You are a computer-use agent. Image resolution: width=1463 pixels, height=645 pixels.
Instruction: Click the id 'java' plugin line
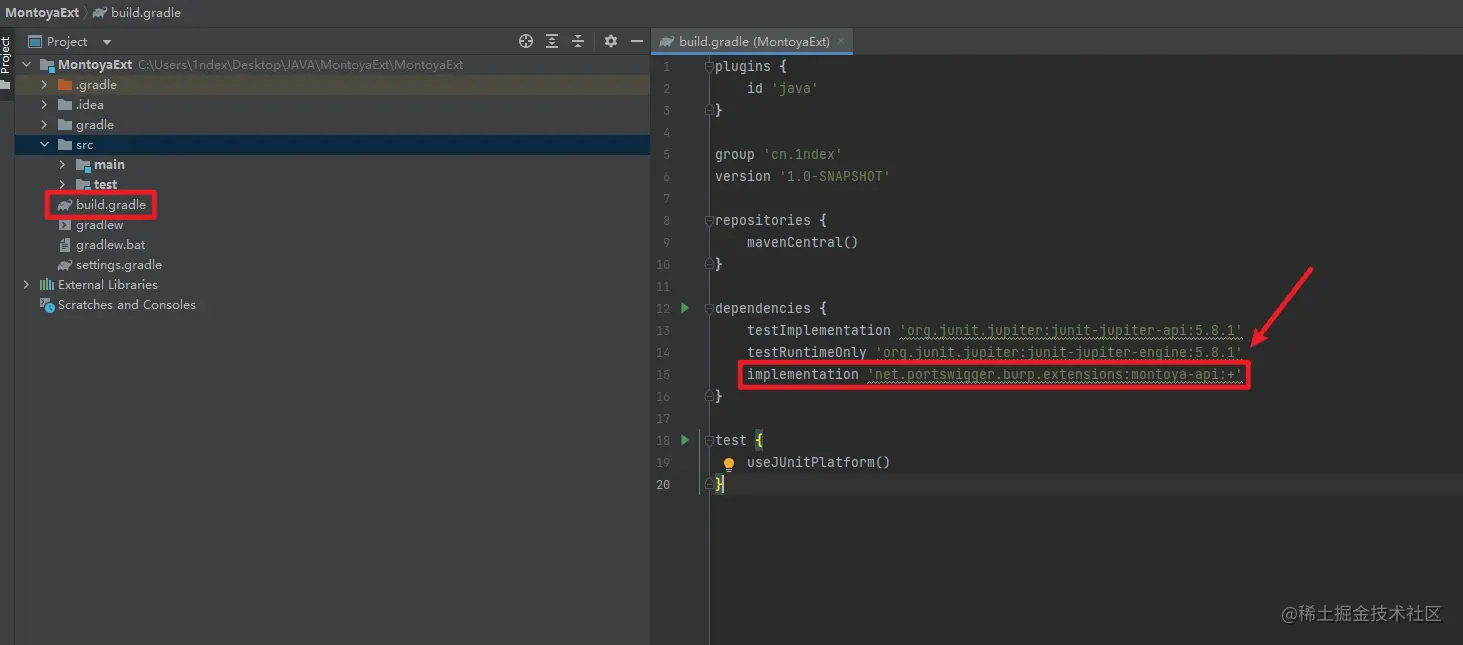point(782,88)
